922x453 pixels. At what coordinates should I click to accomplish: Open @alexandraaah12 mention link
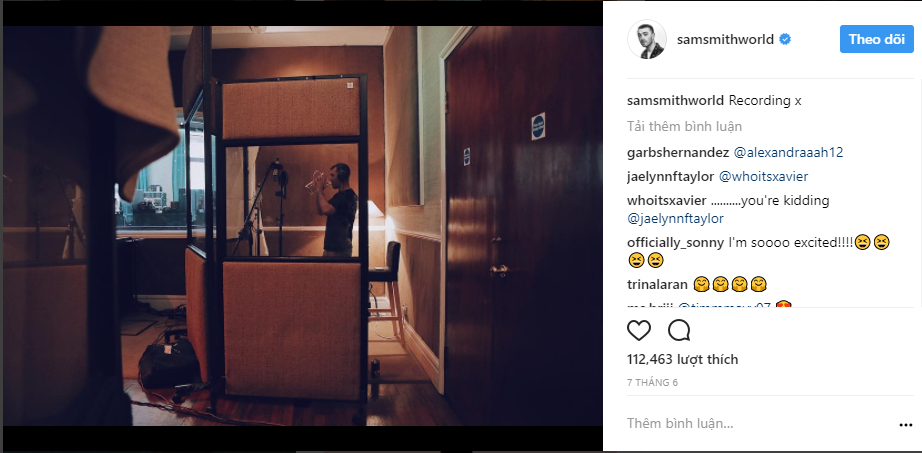point(789,152)
